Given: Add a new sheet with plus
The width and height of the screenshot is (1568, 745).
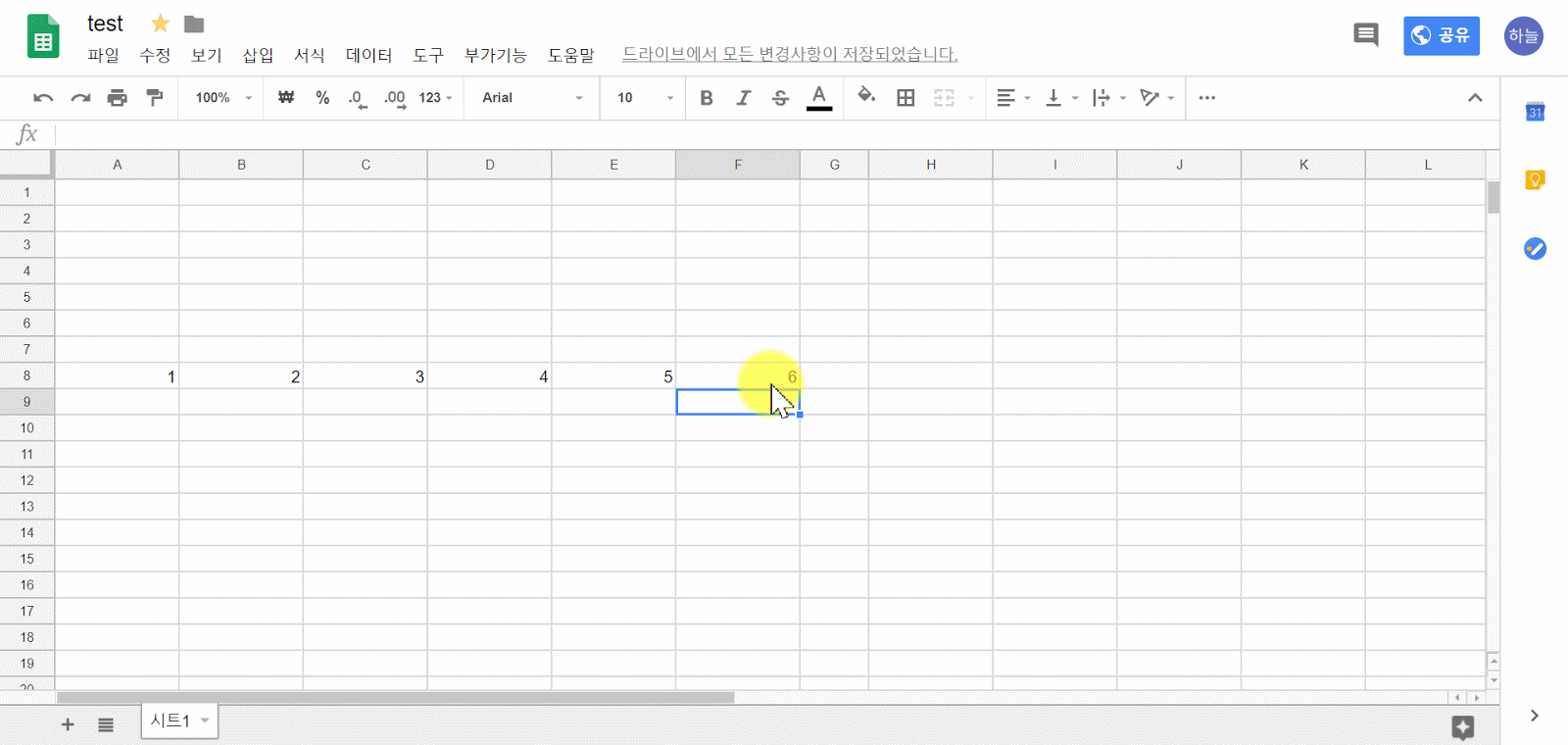Looking at the screenshot, I should (68, 724).
